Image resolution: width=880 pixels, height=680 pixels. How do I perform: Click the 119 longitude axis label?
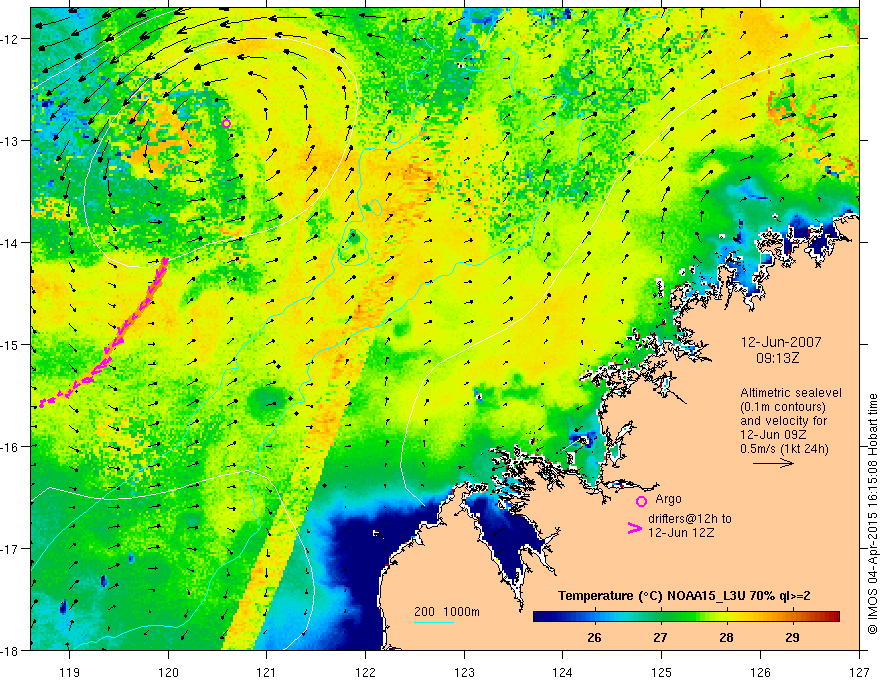(x=70, y=672)
